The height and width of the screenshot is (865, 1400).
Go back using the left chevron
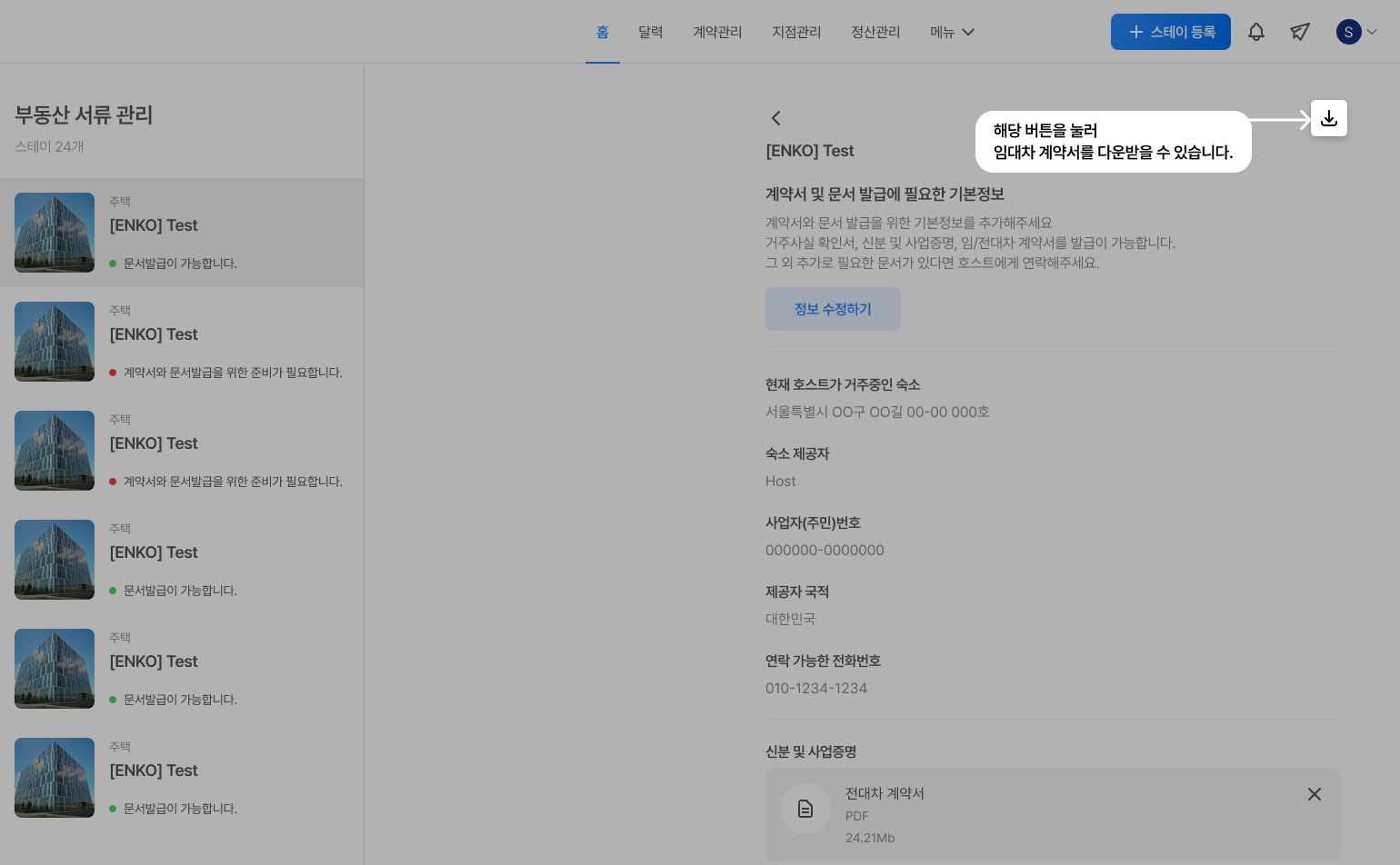pos(775,118)
